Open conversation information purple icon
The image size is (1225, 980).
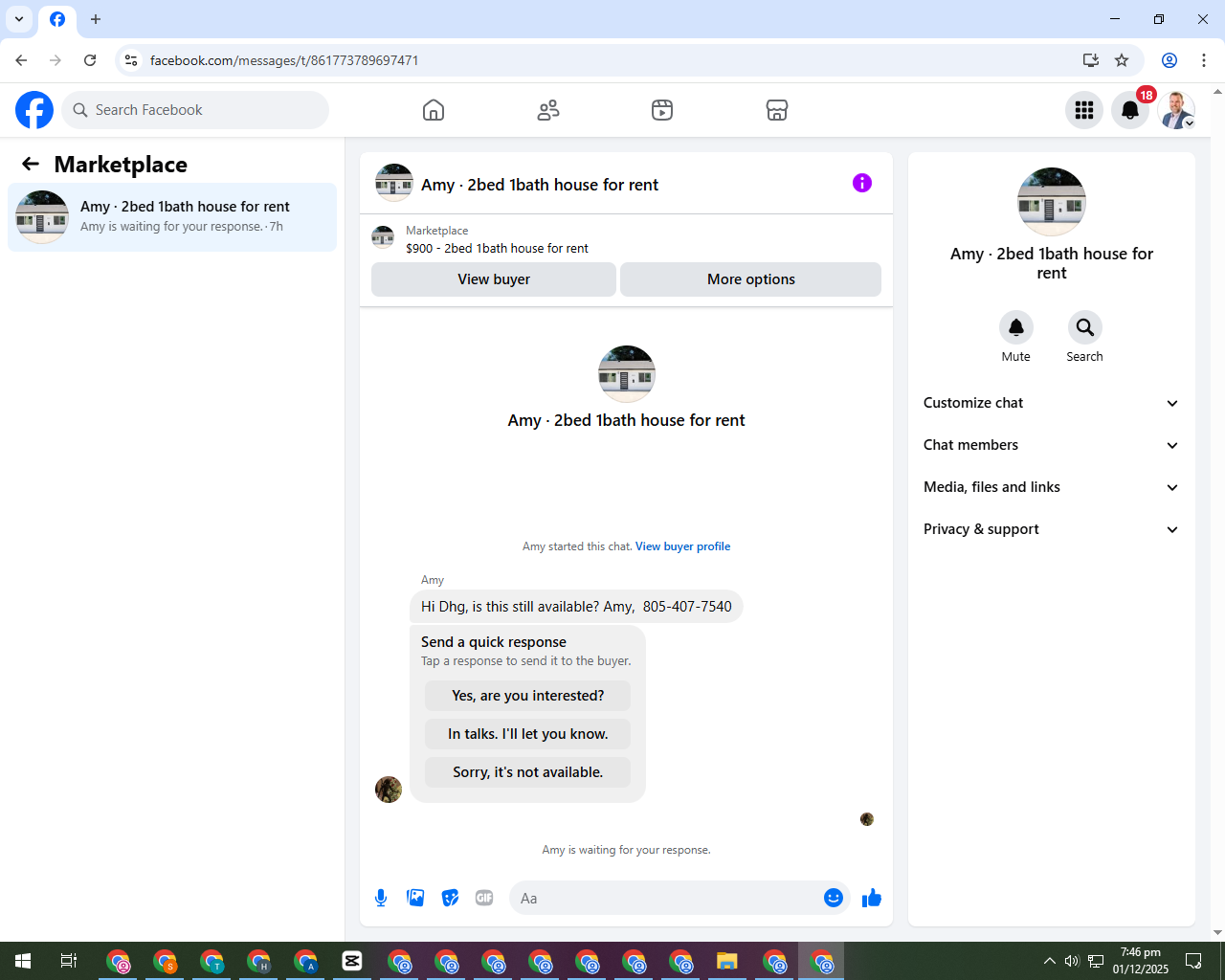(862, 183)
